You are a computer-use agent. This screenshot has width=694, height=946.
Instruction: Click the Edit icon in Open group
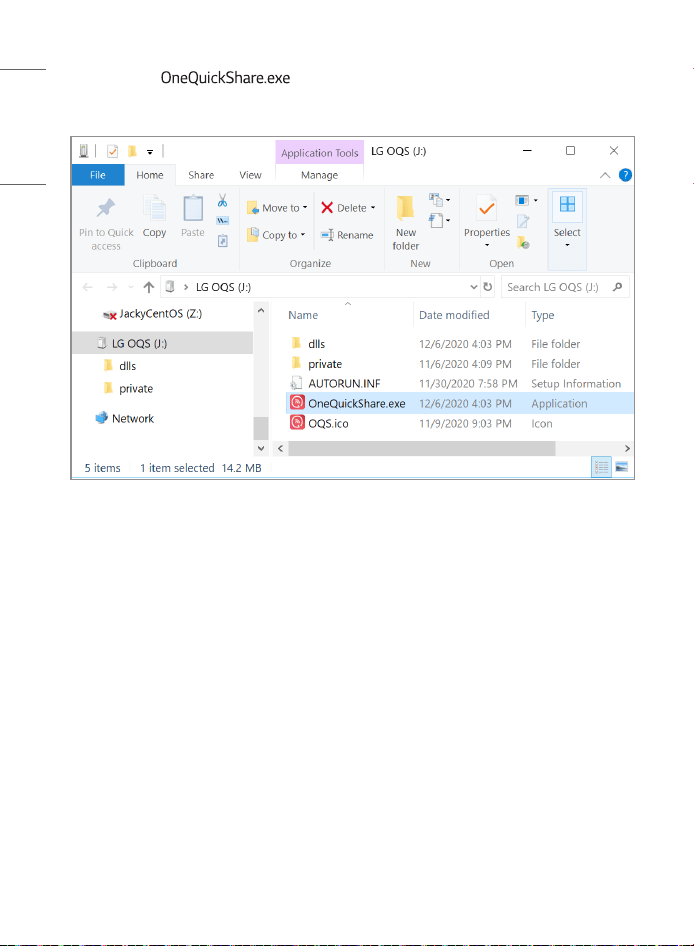click(523, 221)
